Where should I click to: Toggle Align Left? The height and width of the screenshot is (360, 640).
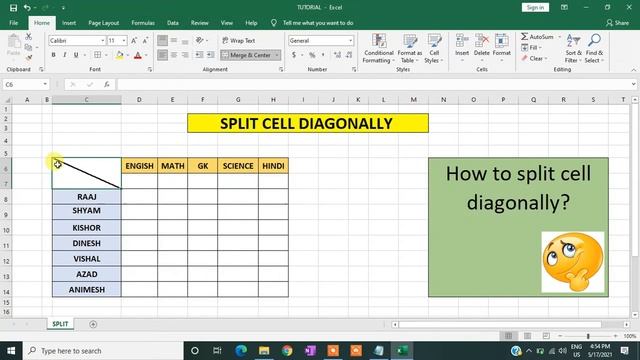point(162,55)
